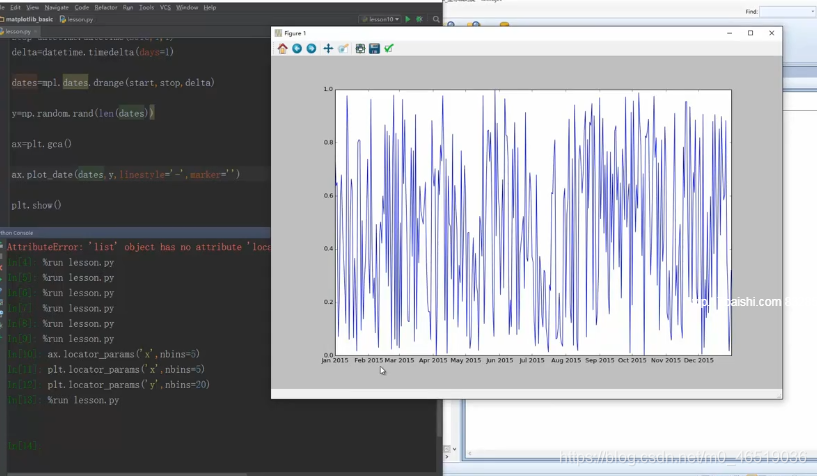The width and height of the screenshot is (817, 476).
Task: Start debugging with the bug icon
Action: pos(419,19)
